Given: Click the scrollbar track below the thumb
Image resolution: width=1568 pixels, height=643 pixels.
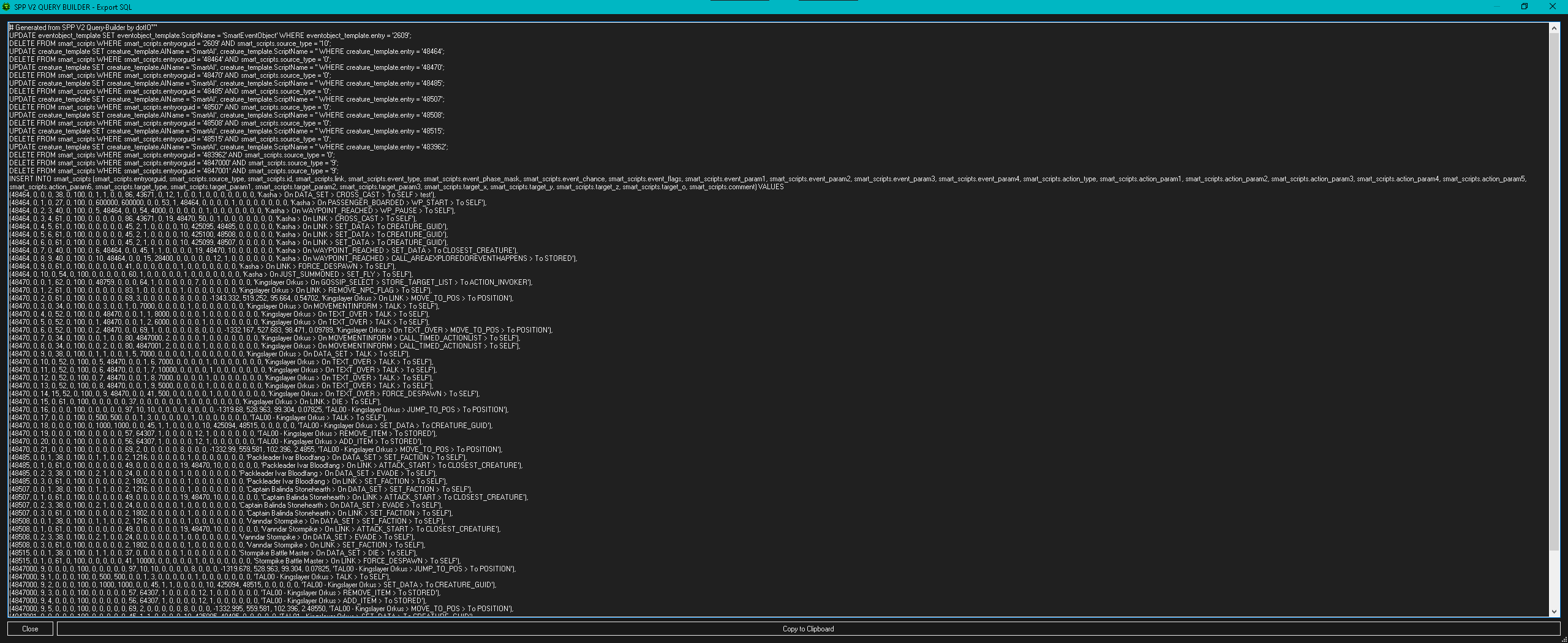Looking at the screenshot, I should (1554, 579).
